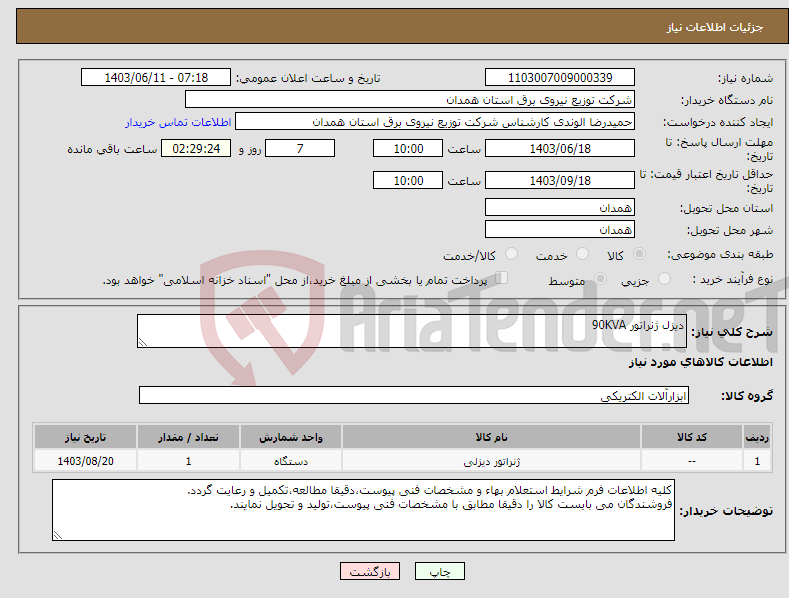This screenshot has width=789, height=598.
Task: Toggle the اسناد خزانه اسلامی payment checkbox
Action: (x=502, y=278)
